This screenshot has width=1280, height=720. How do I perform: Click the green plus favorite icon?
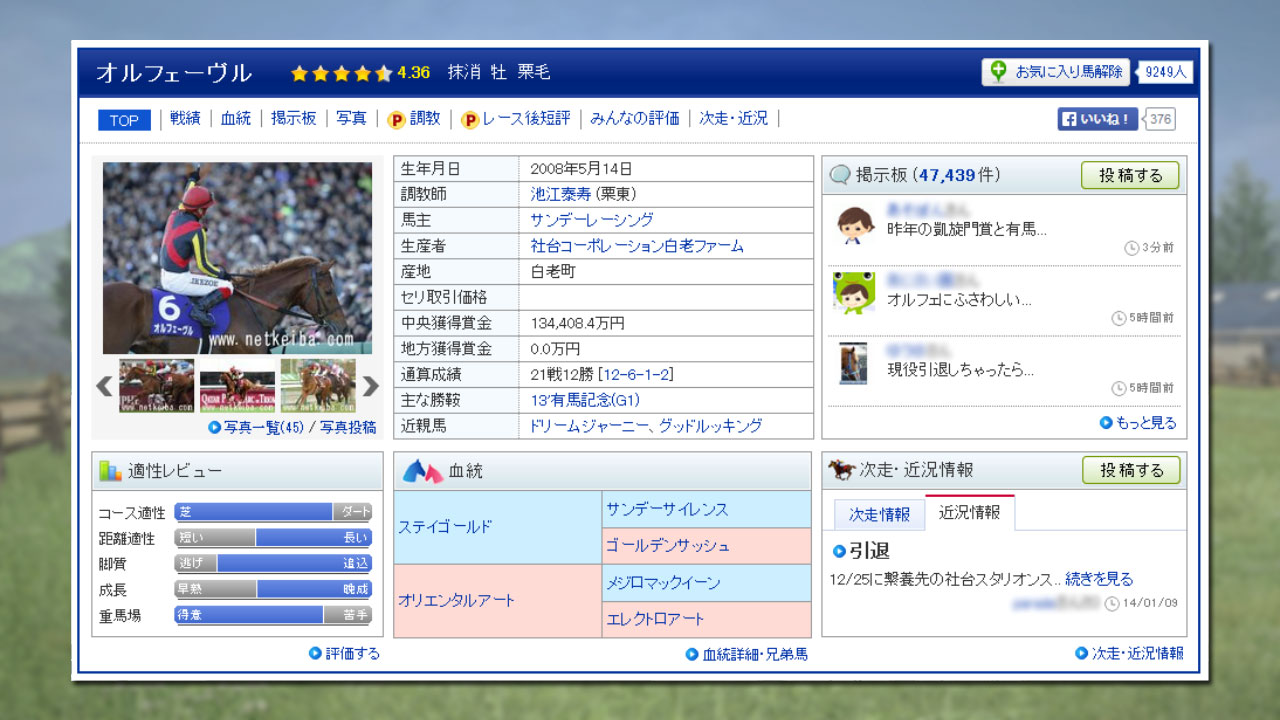click(x=998, y=72)
